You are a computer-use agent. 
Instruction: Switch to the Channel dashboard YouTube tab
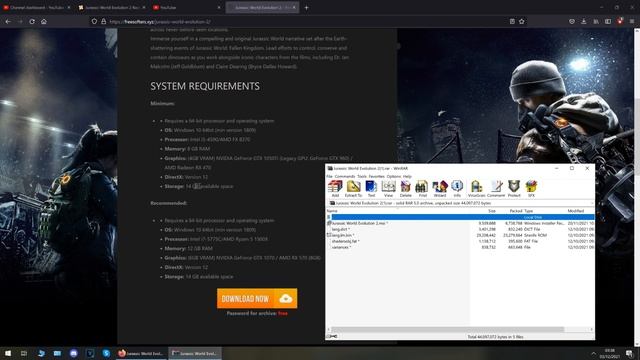pyautogui.click(x=36, y=7)
